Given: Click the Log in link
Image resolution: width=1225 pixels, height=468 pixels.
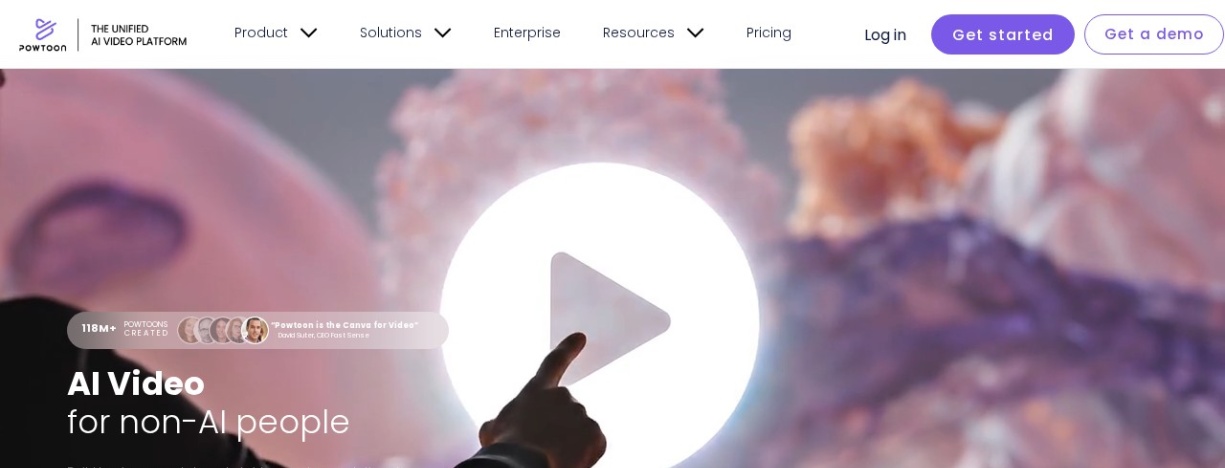Looking at the screenshot, I should (x=885, y=35).
